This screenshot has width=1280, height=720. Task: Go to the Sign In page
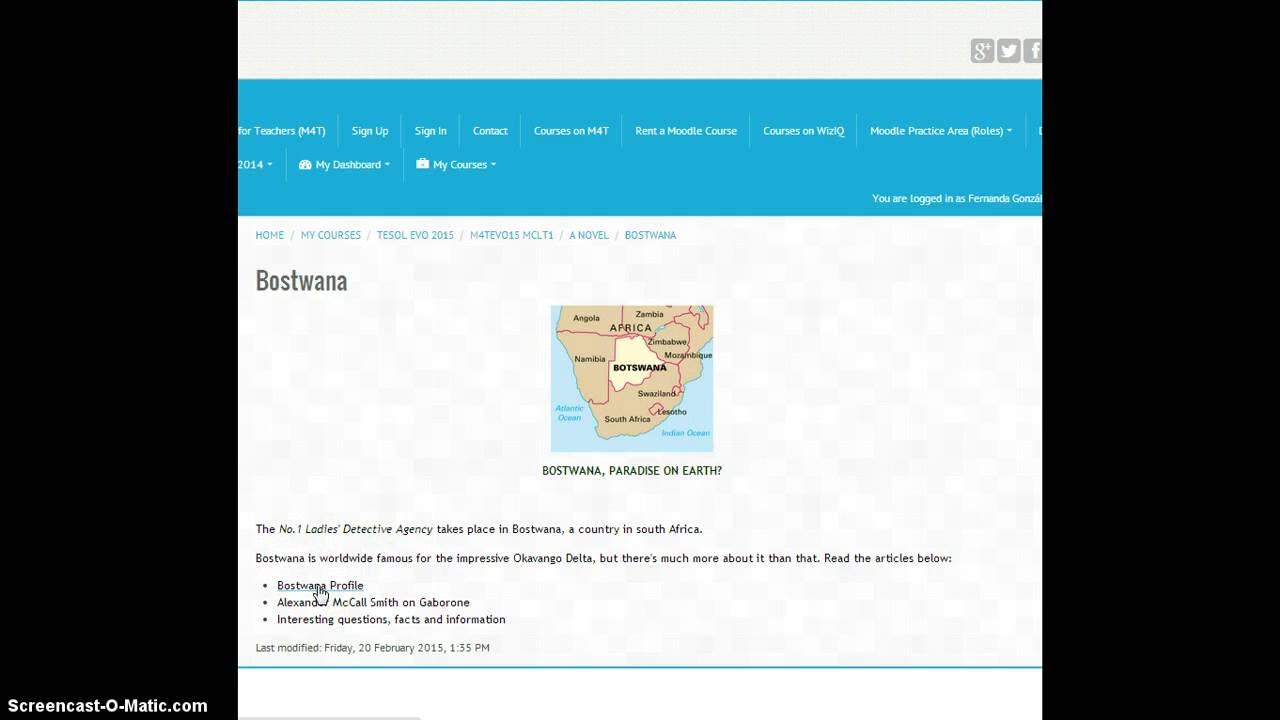click(431, 131)
